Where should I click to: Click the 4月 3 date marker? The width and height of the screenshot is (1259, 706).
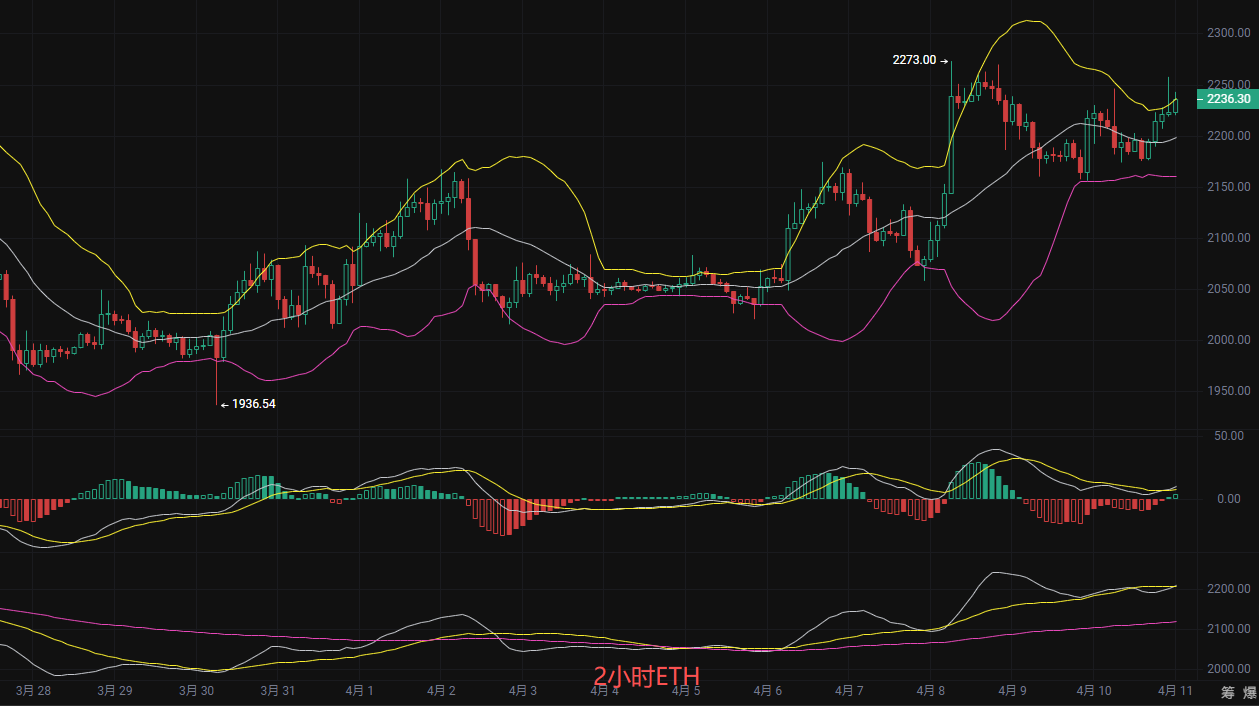(x=522, y=691)
